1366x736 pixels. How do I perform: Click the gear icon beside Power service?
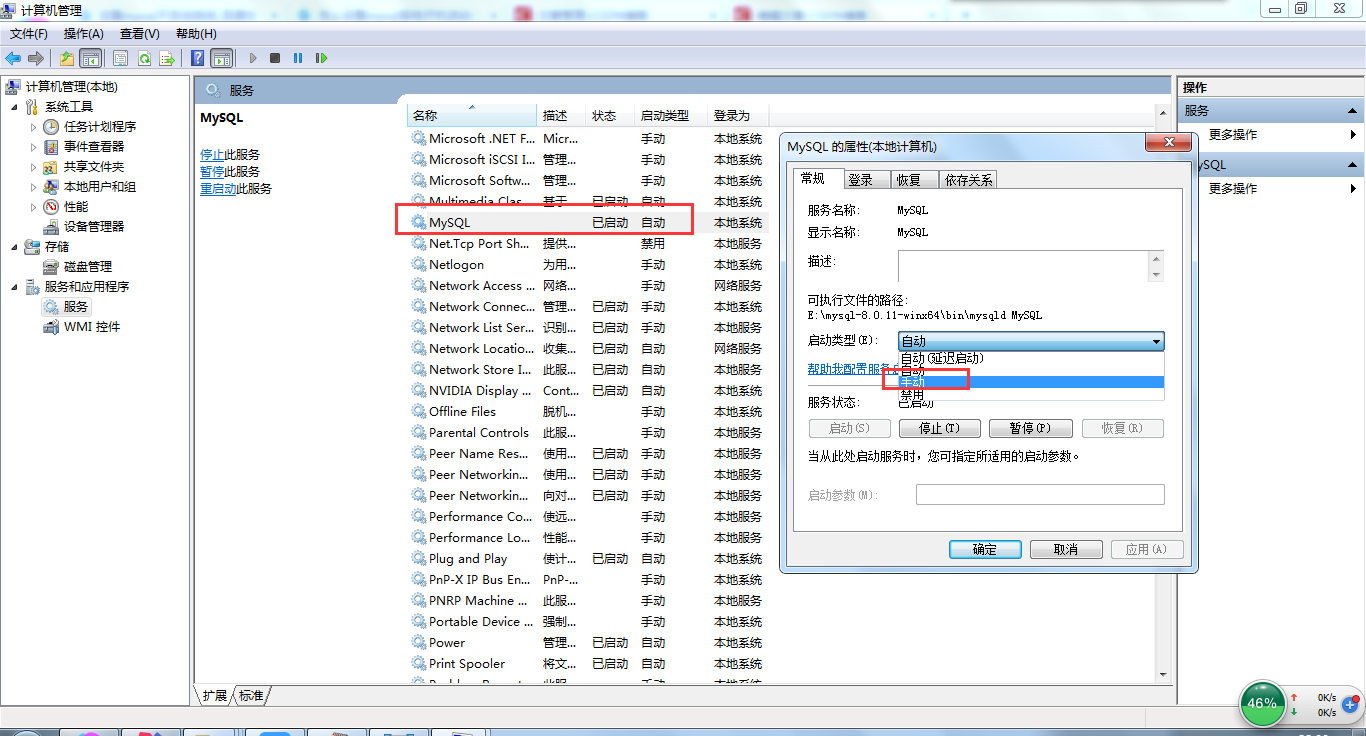point(419,643)
